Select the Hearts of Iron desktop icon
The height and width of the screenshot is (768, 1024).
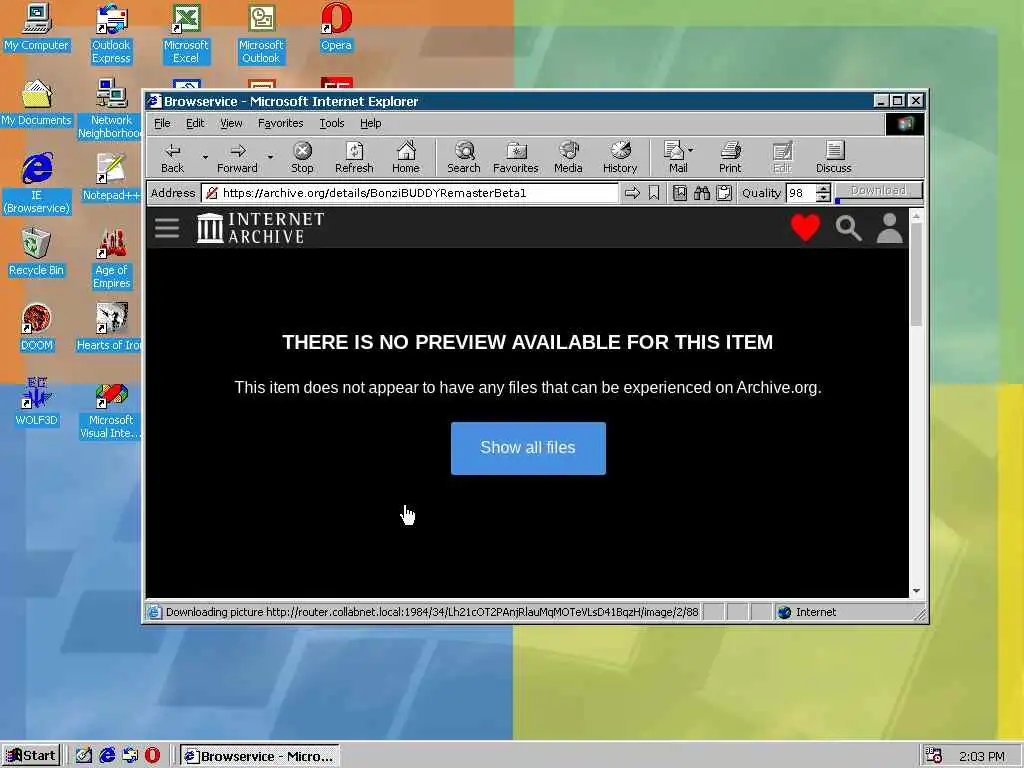[x=110, y=327]
